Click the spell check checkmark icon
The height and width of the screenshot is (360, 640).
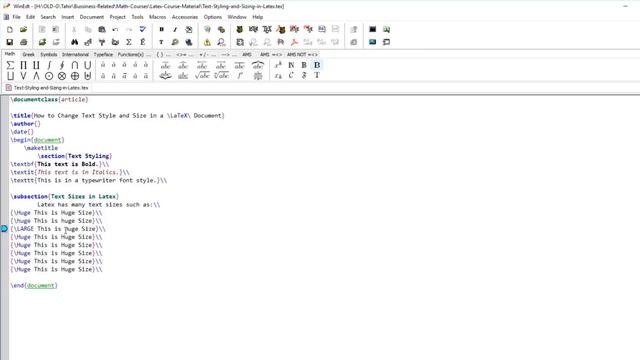point(142,29)
